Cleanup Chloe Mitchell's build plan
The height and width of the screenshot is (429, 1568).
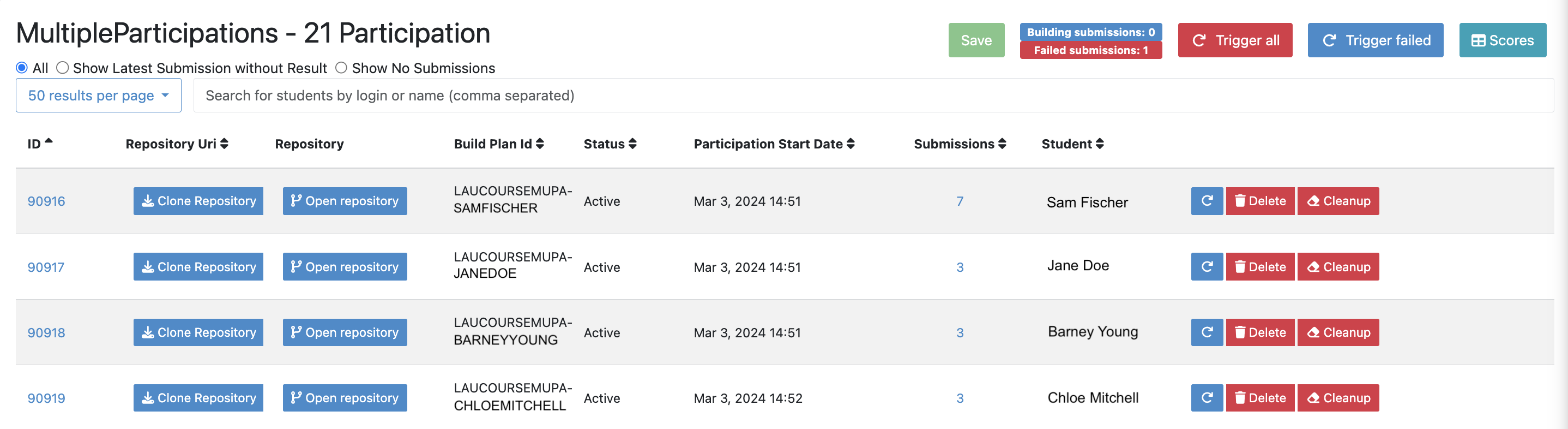[x=1338, y=397]
